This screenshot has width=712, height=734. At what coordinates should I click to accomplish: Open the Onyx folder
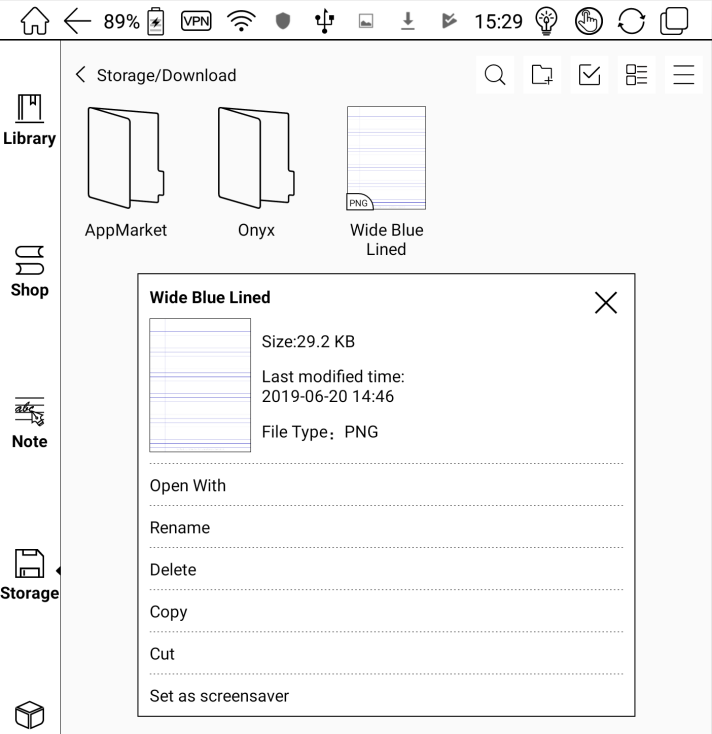click(x=256, y=173)
